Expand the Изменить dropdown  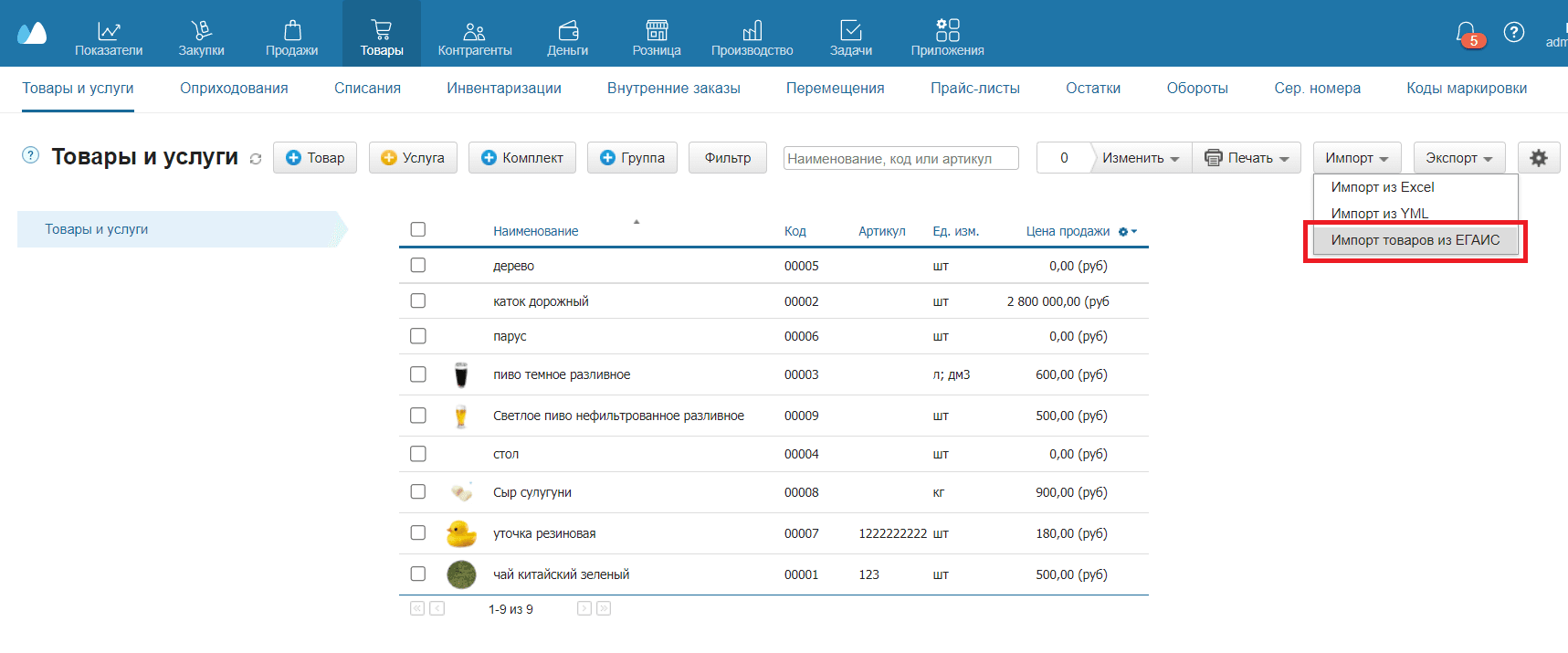(1140, 158)
